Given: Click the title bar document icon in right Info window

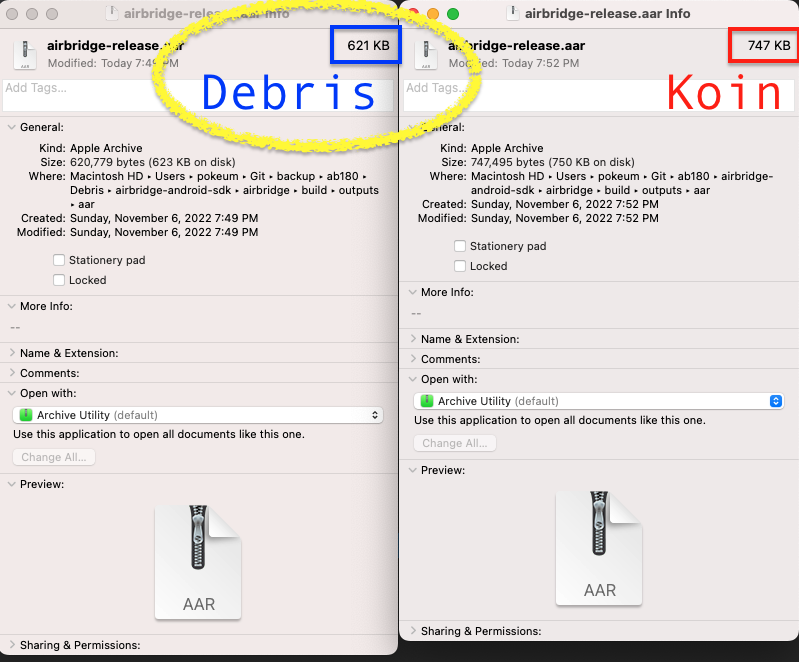Looking at the screenshot, I should pos(513,13).
